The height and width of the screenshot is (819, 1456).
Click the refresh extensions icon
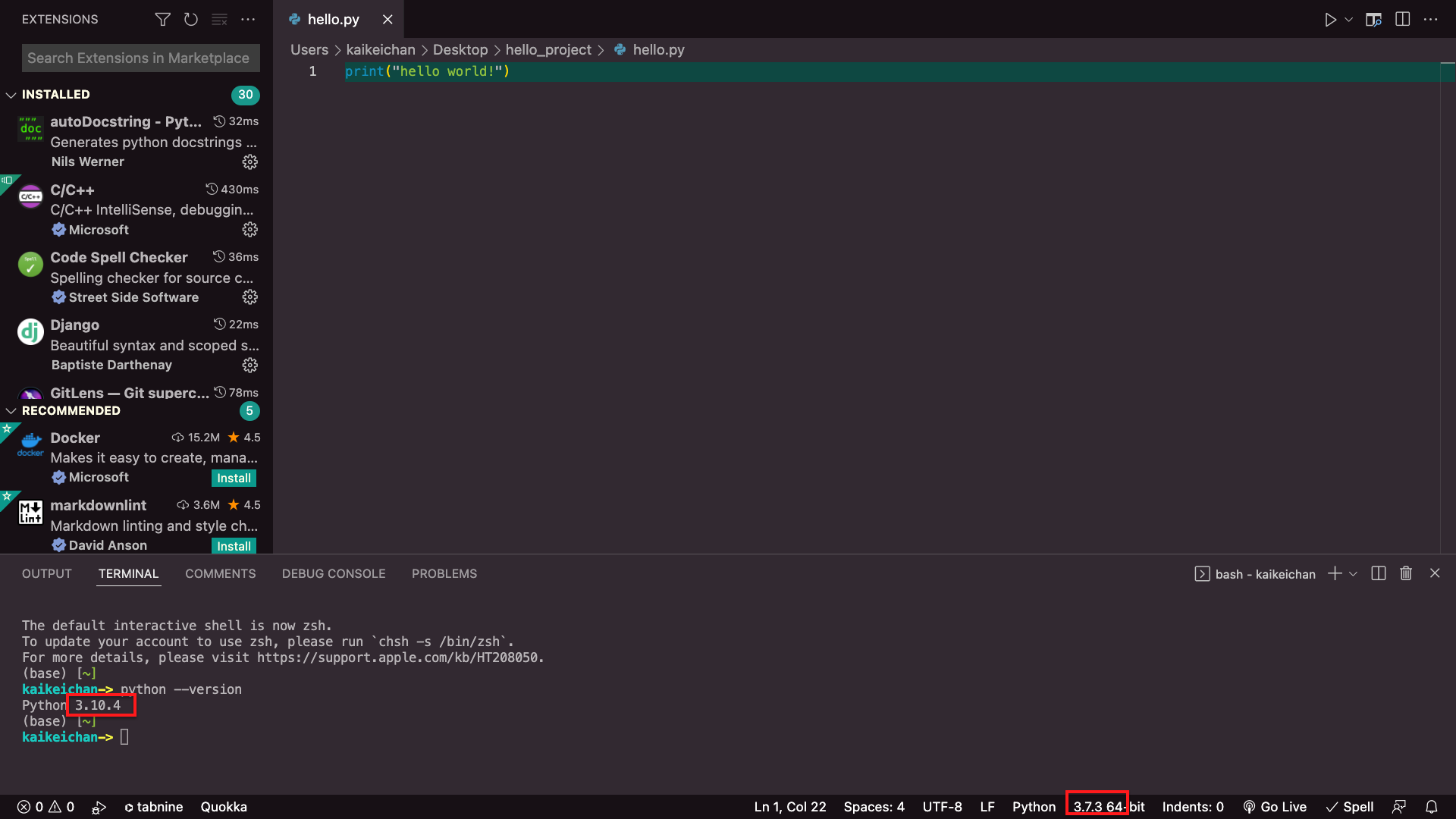click(190, 20)
